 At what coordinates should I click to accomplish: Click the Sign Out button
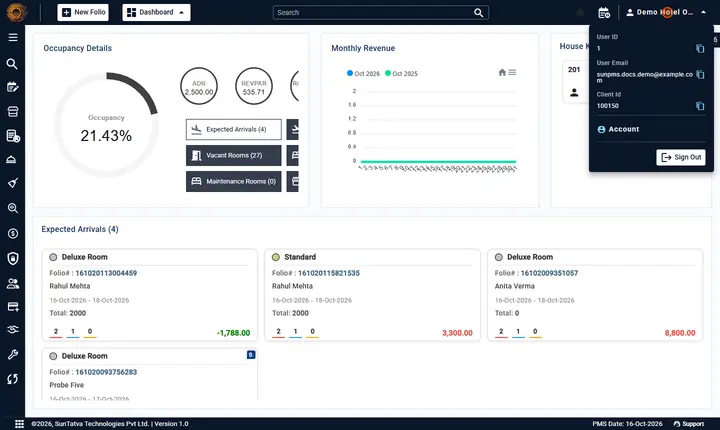pos(681,157)
